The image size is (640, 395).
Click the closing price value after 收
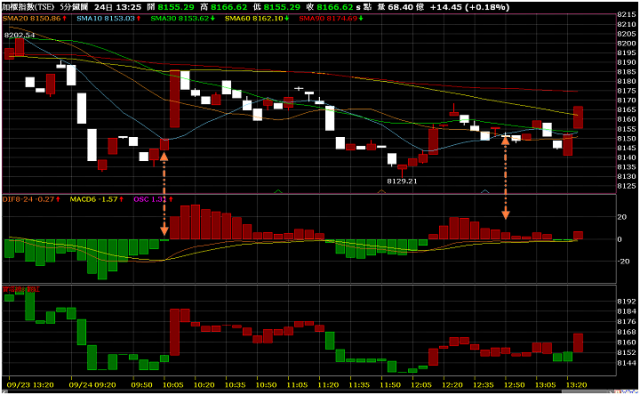coord(335,7)
